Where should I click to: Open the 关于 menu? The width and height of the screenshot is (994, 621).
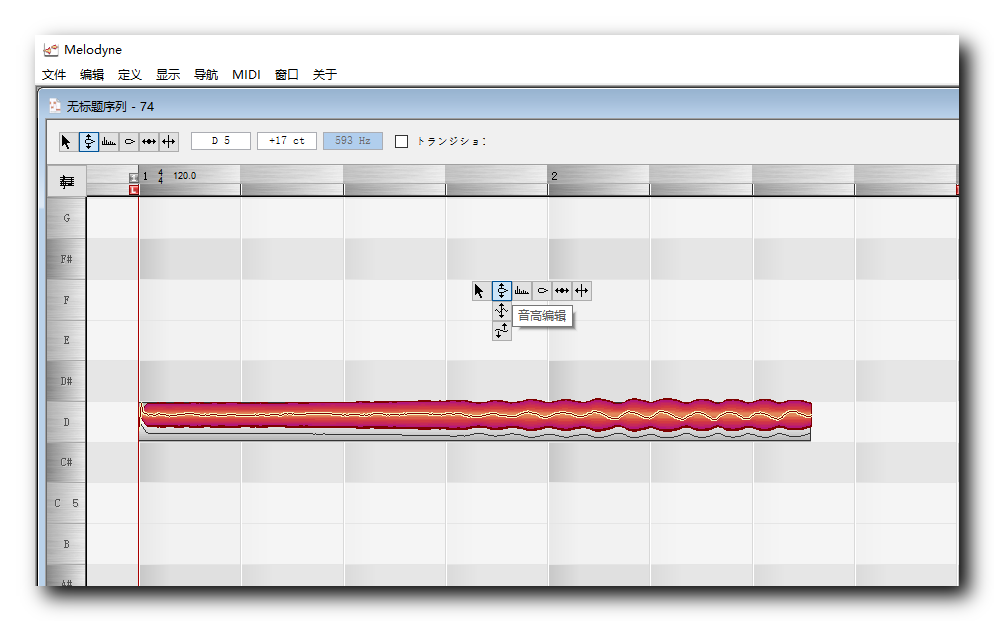click(325, 75)
